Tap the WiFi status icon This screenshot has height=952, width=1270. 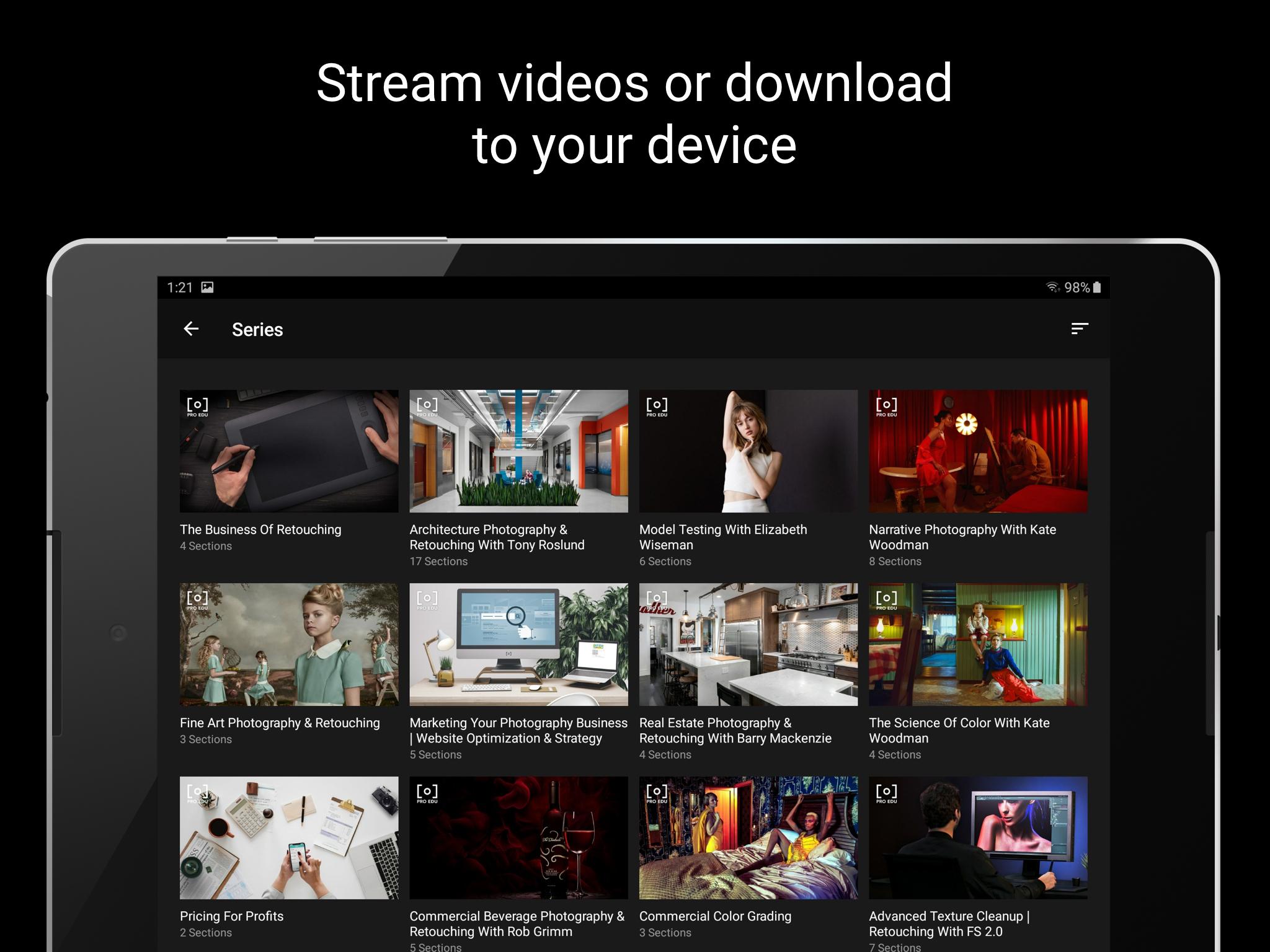click(1052, 287)
